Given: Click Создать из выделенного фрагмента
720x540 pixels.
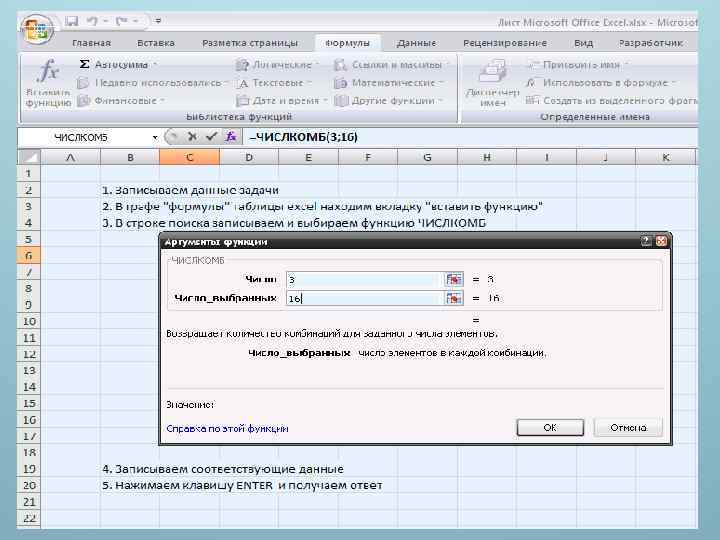Looking at the screenshot, I should [x=612, y=100].
